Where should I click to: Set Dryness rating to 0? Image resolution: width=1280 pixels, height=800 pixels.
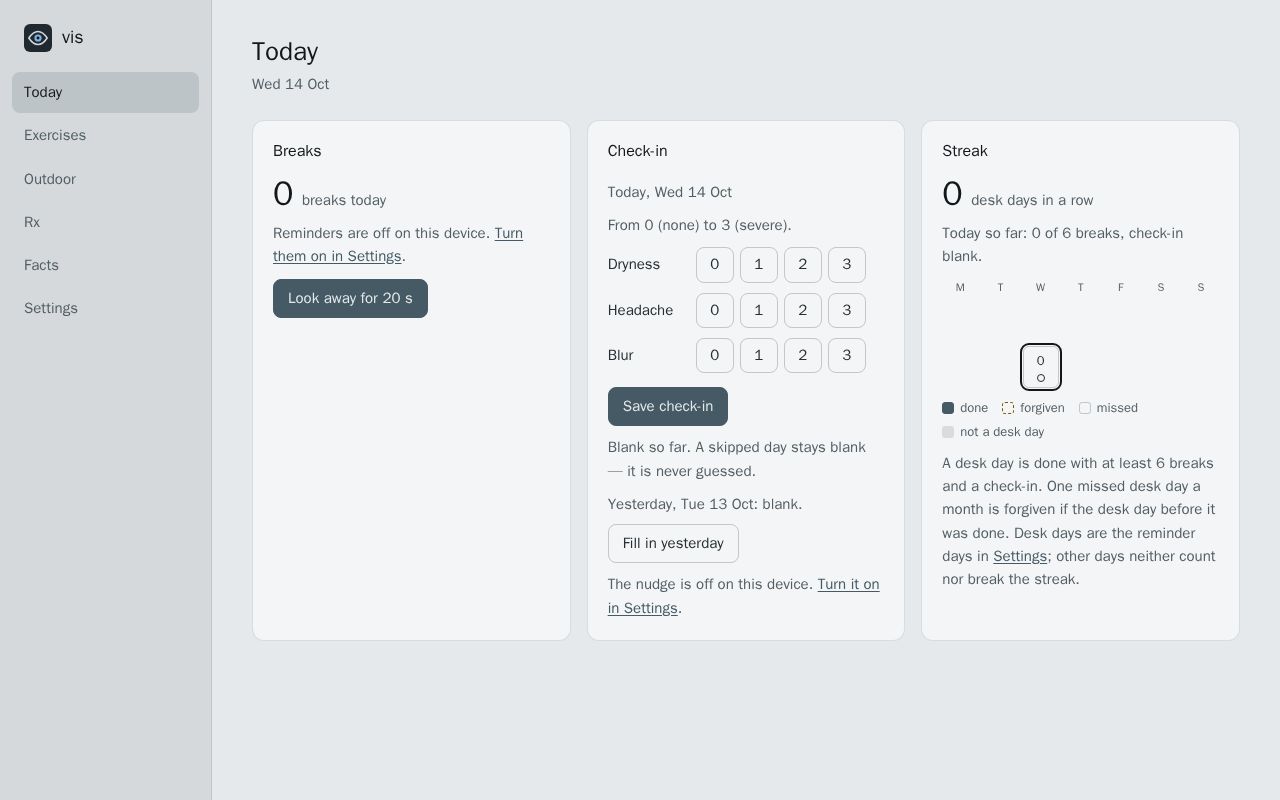[x=715, y=265]
